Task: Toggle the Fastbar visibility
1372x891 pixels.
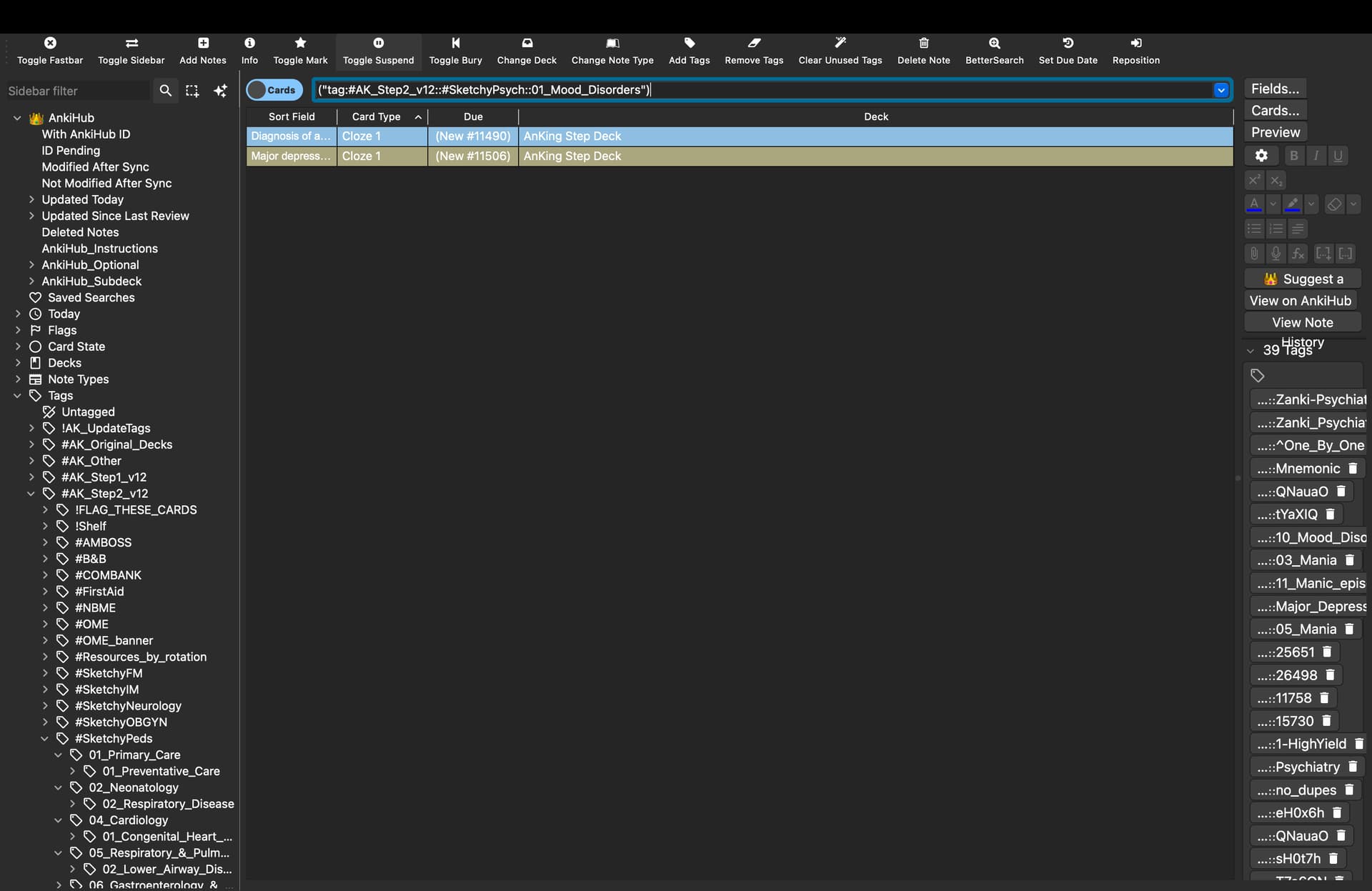Action: click(x=50, y=44)
